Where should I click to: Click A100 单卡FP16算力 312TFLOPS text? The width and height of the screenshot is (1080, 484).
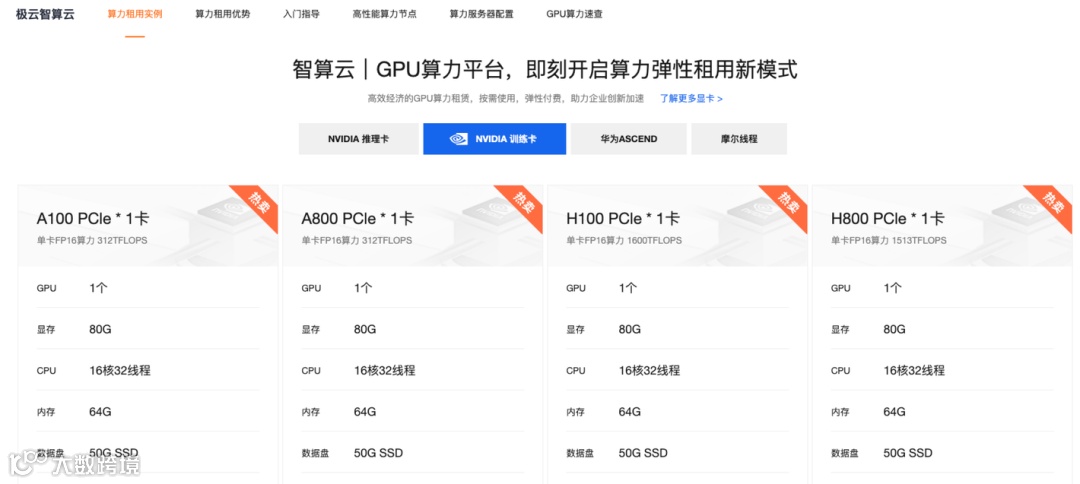click(x=92, y=240)
